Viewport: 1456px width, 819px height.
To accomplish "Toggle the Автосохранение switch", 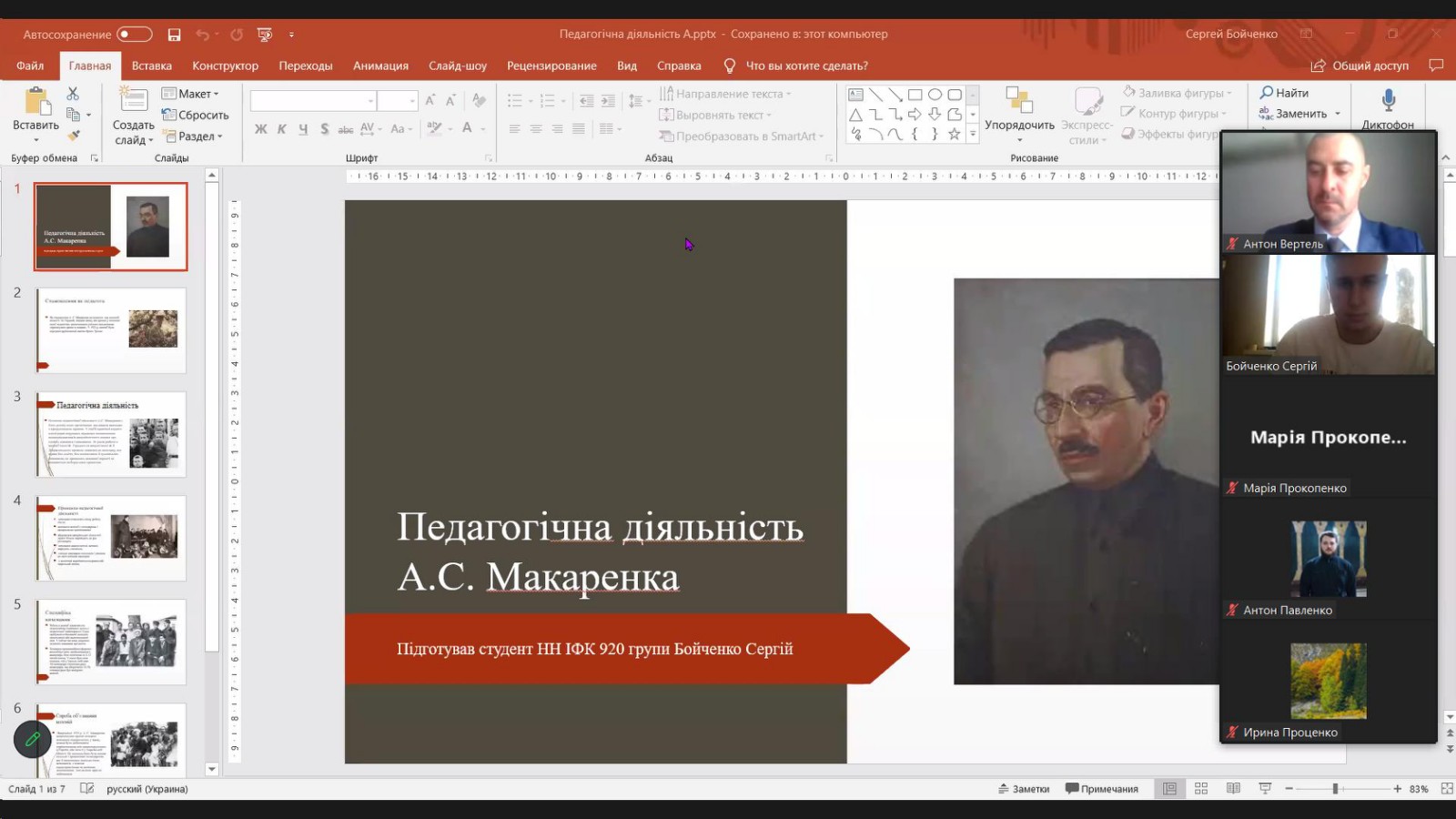I will [134, 35].
